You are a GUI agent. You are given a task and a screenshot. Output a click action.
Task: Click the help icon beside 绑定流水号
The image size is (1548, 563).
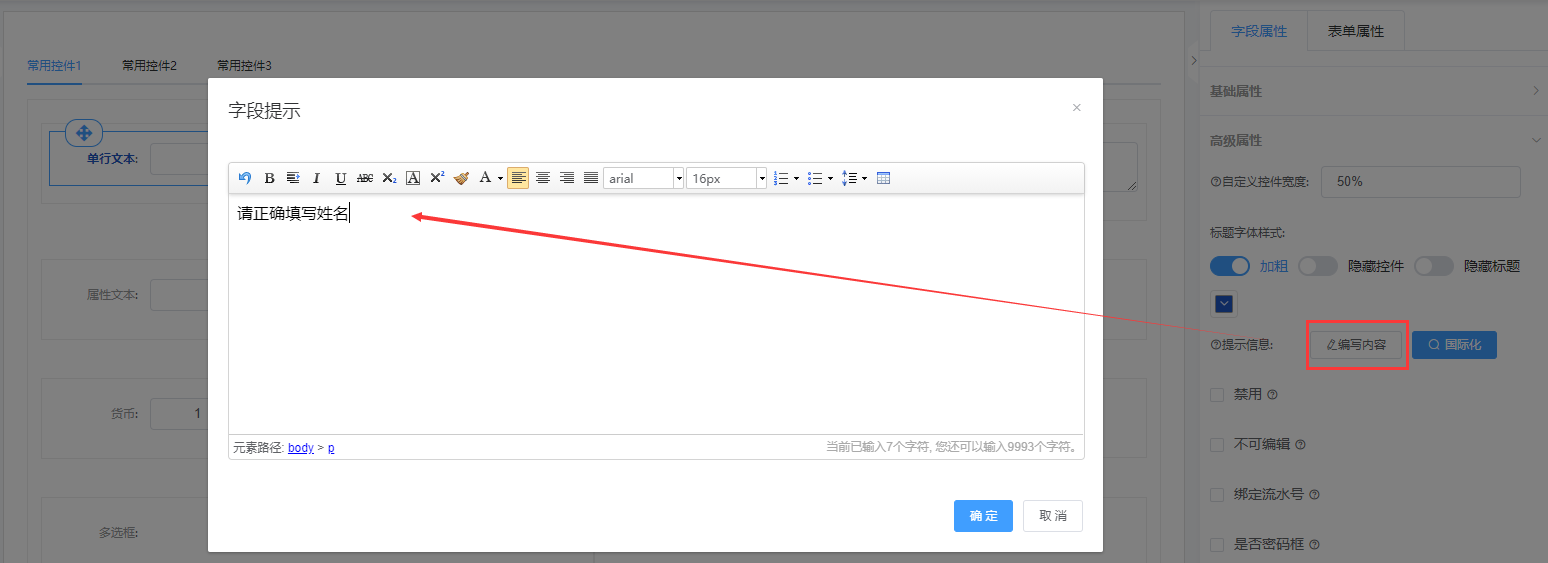[x=1314, y=495]
